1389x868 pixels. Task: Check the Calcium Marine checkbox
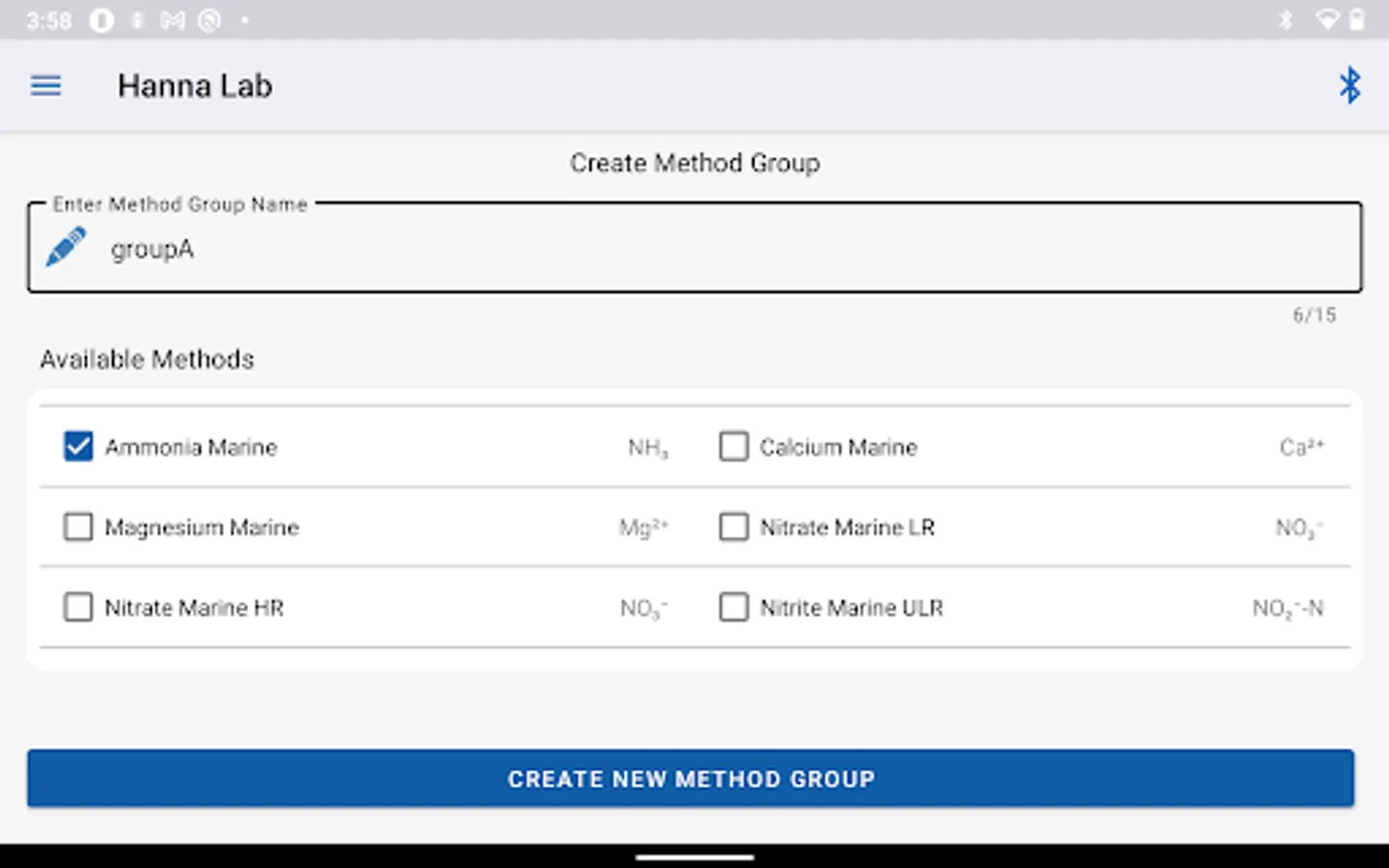coord(733,447)
